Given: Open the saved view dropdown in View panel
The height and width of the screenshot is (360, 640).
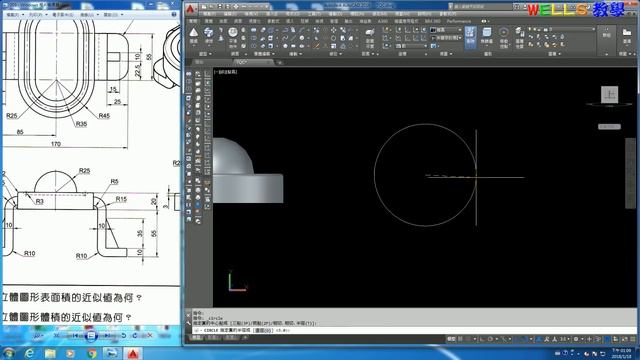Looking at the screenshot, I should tap(446, 38).
